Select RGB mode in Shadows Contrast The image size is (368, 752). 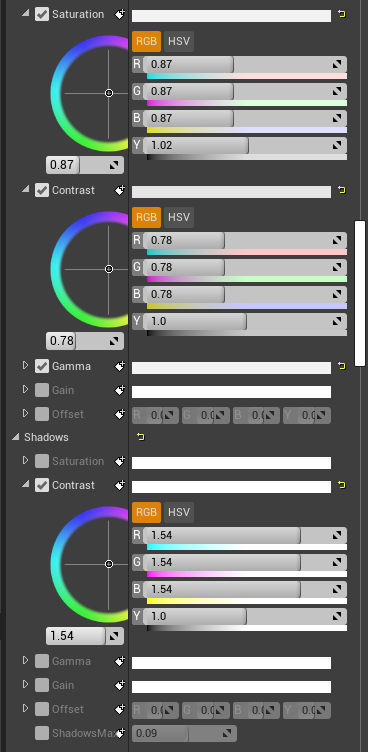point(146,513)
